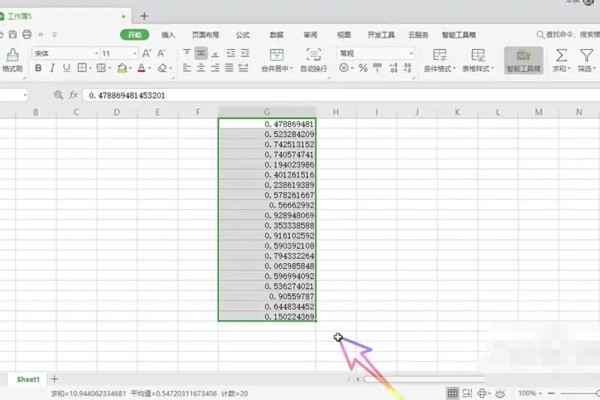
Task: Open the Formulas (公式) ribbon tab
Action: pos(243,35)
